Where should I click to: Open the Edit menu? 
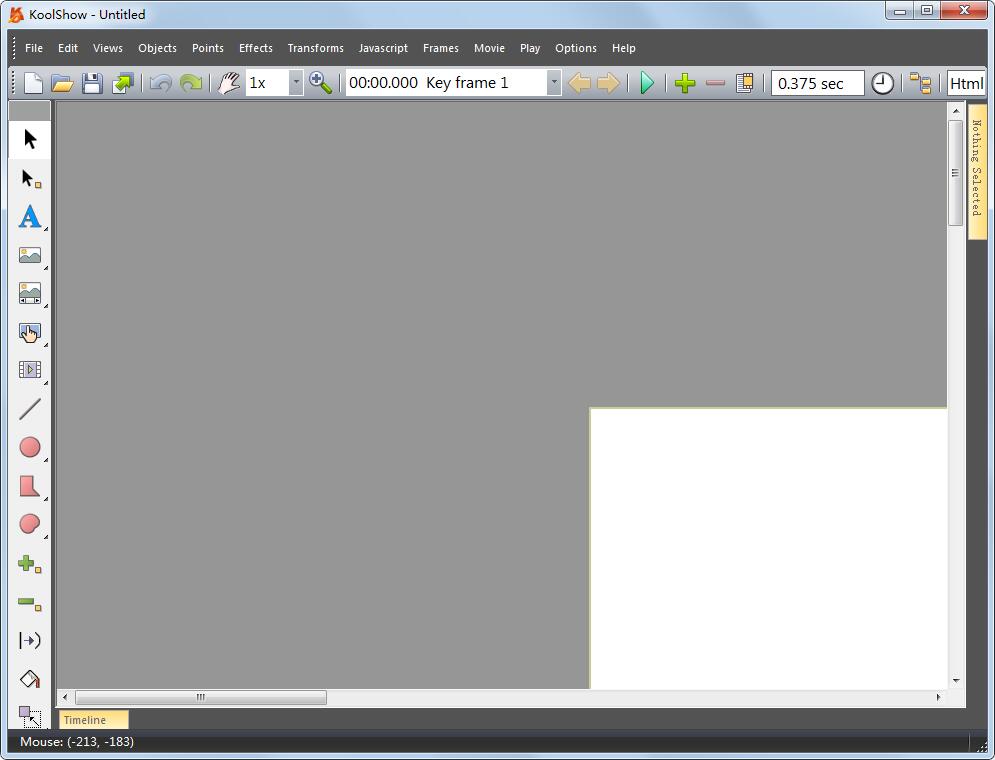coord(68,48)
